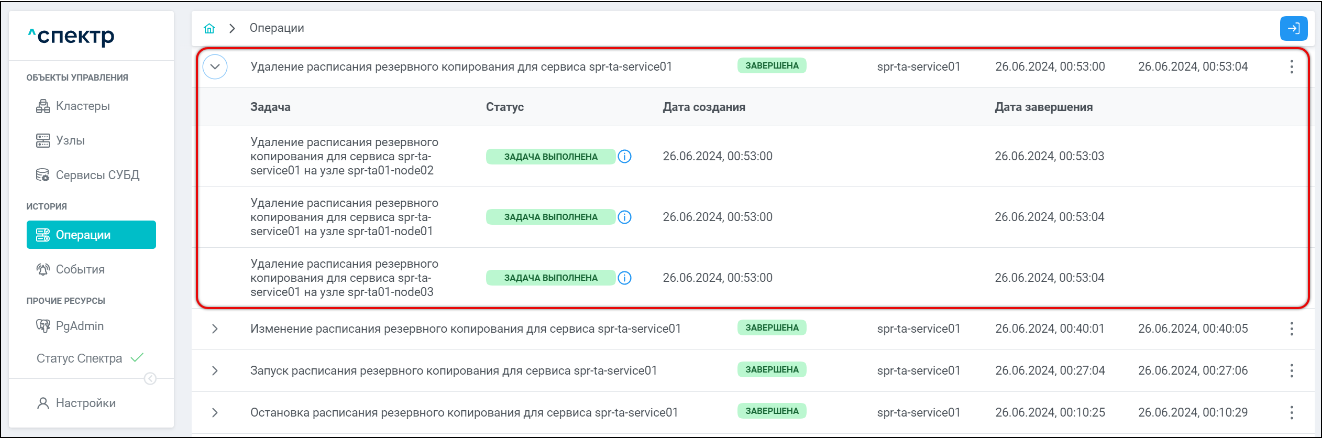Open the Кластеры section in sidebar
This screenshot has height=439, width=1323.
[82, 106]
